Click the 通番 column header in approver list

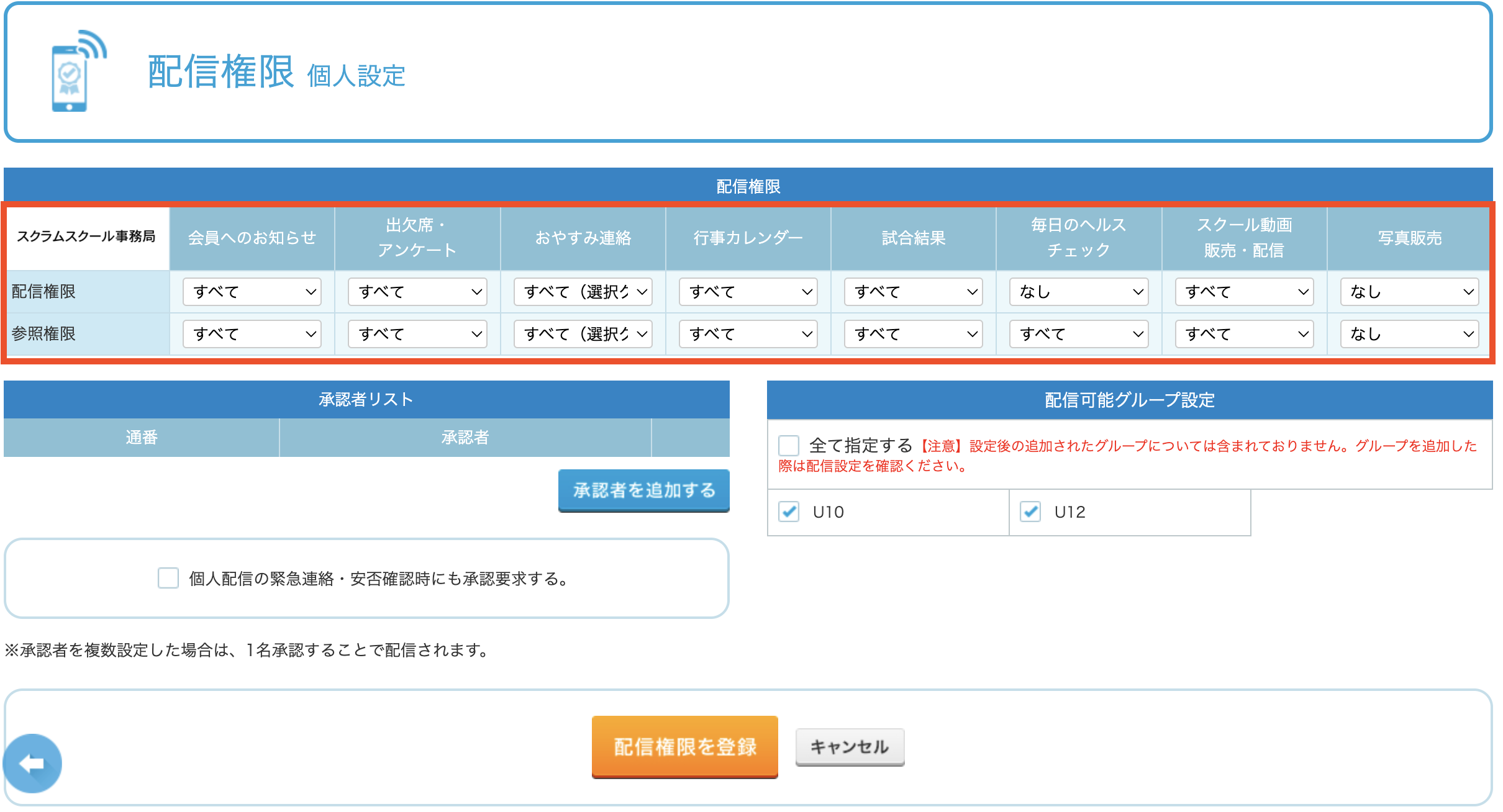tap(142, 438)
